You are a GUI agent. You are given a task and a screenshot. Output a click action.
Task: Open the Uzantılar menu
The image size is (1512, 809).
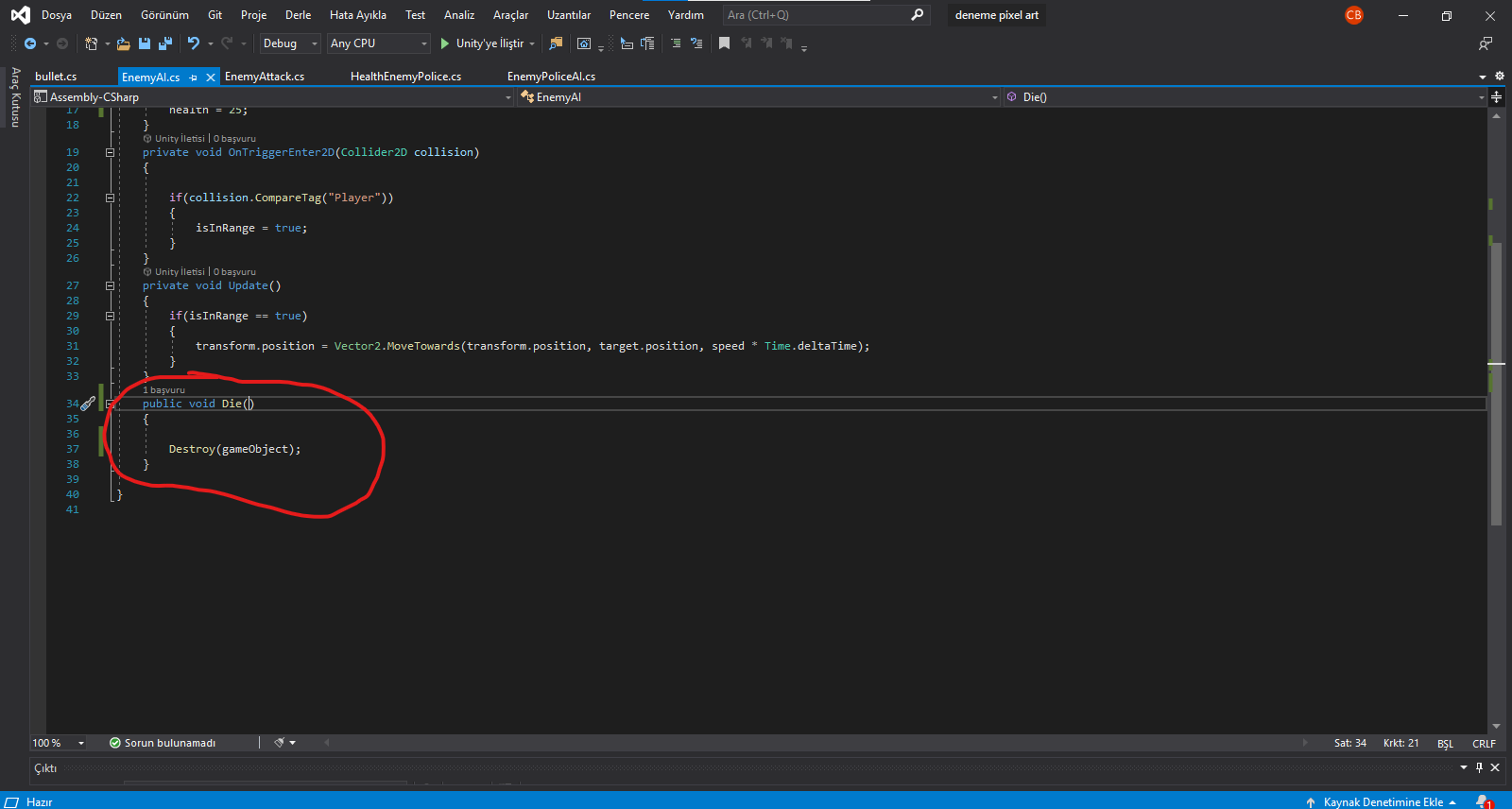point(569,15)
